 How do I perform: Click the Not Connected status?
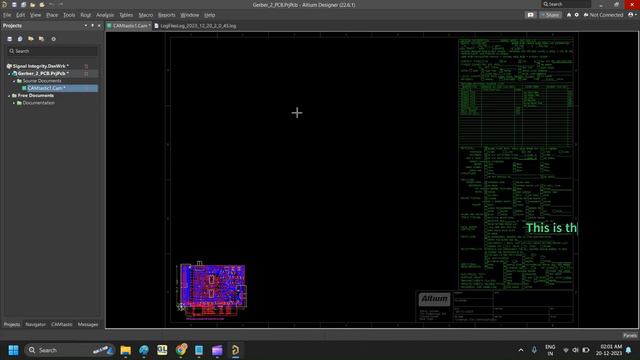tap(603, 15)
